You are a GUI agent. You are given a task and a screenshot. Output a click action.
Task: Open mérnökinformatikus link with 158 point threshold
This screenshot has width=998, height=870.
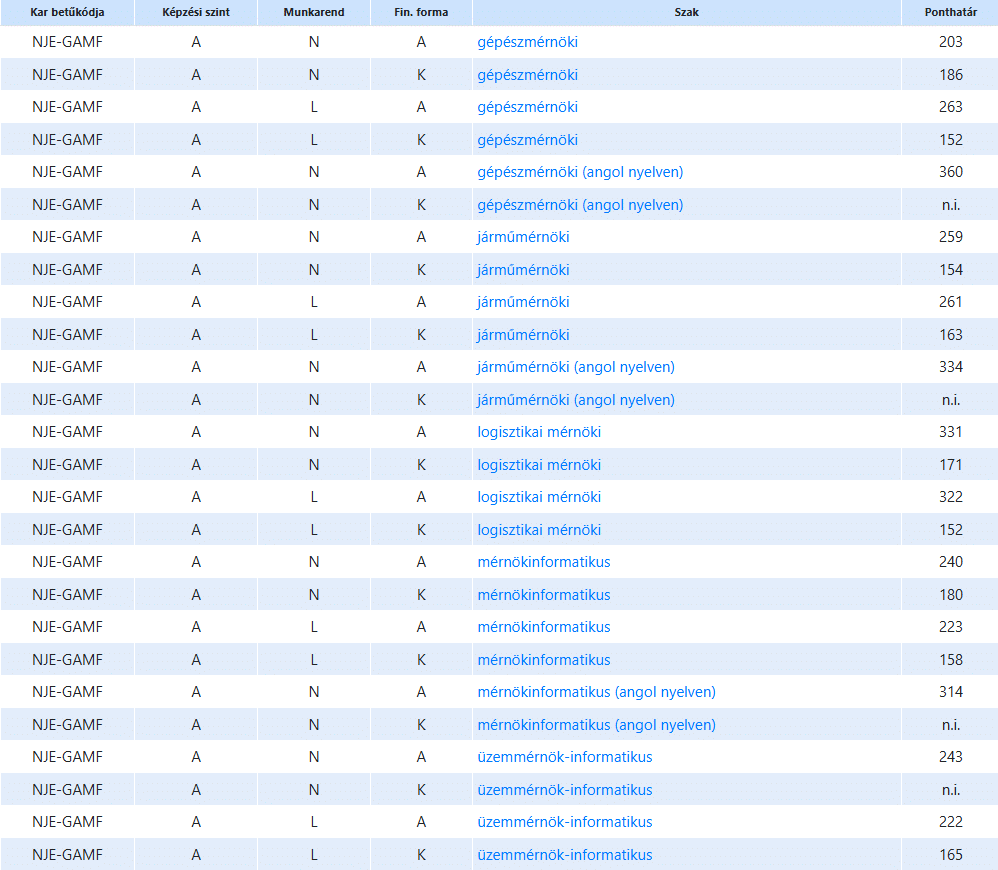(543, 660)
